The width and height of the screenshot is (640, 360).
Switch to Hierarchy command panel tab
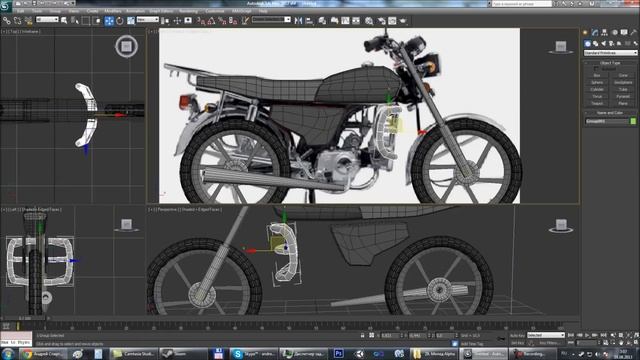pos(605,32)
